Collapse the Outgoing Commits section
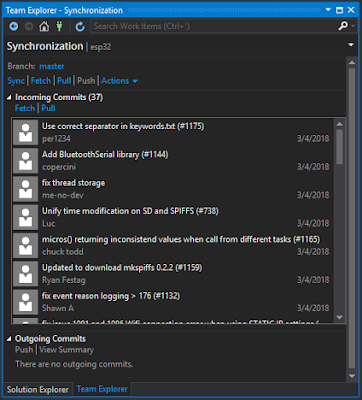 pyautogui.click(x=9, y=339)
